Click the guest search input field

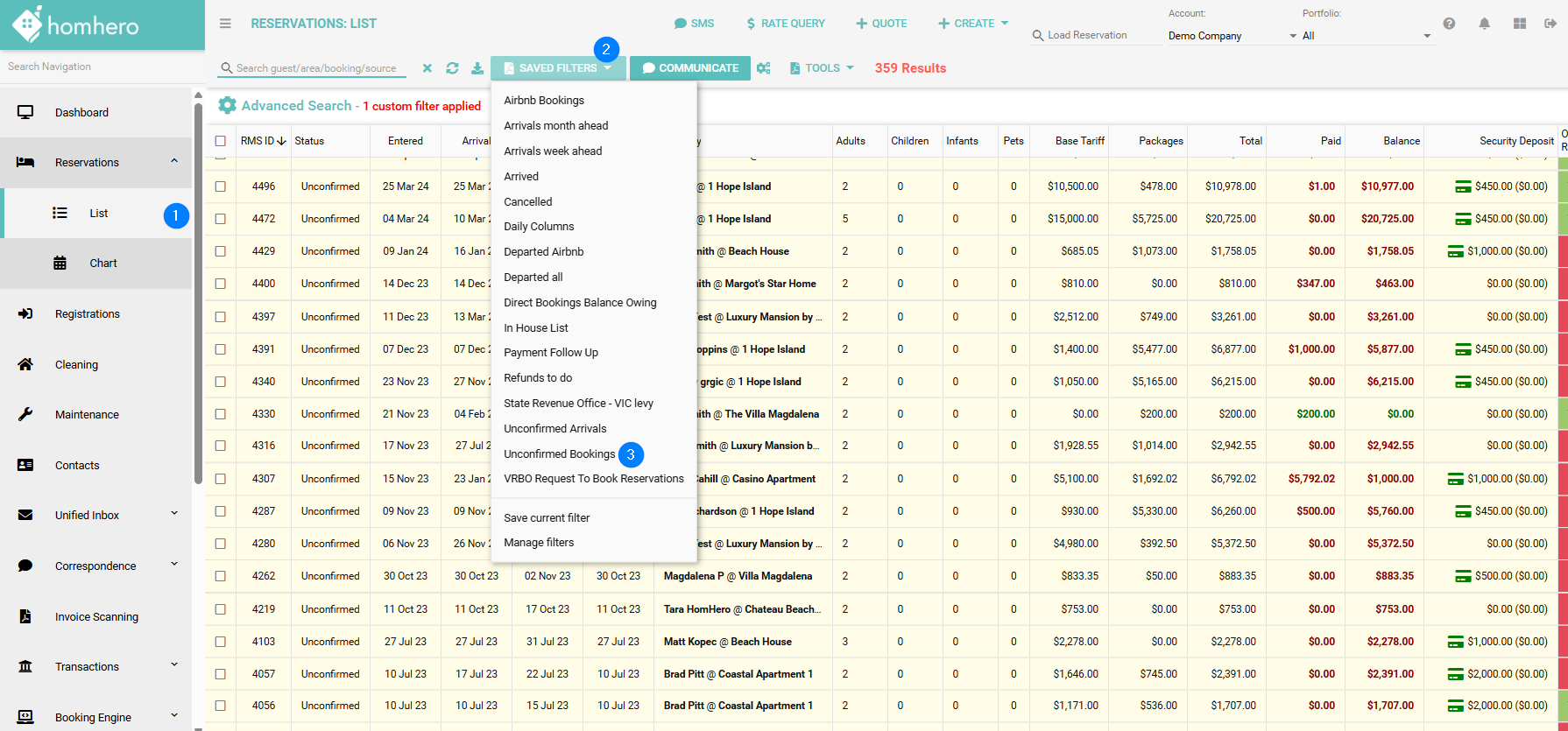[x=316, y=68]
